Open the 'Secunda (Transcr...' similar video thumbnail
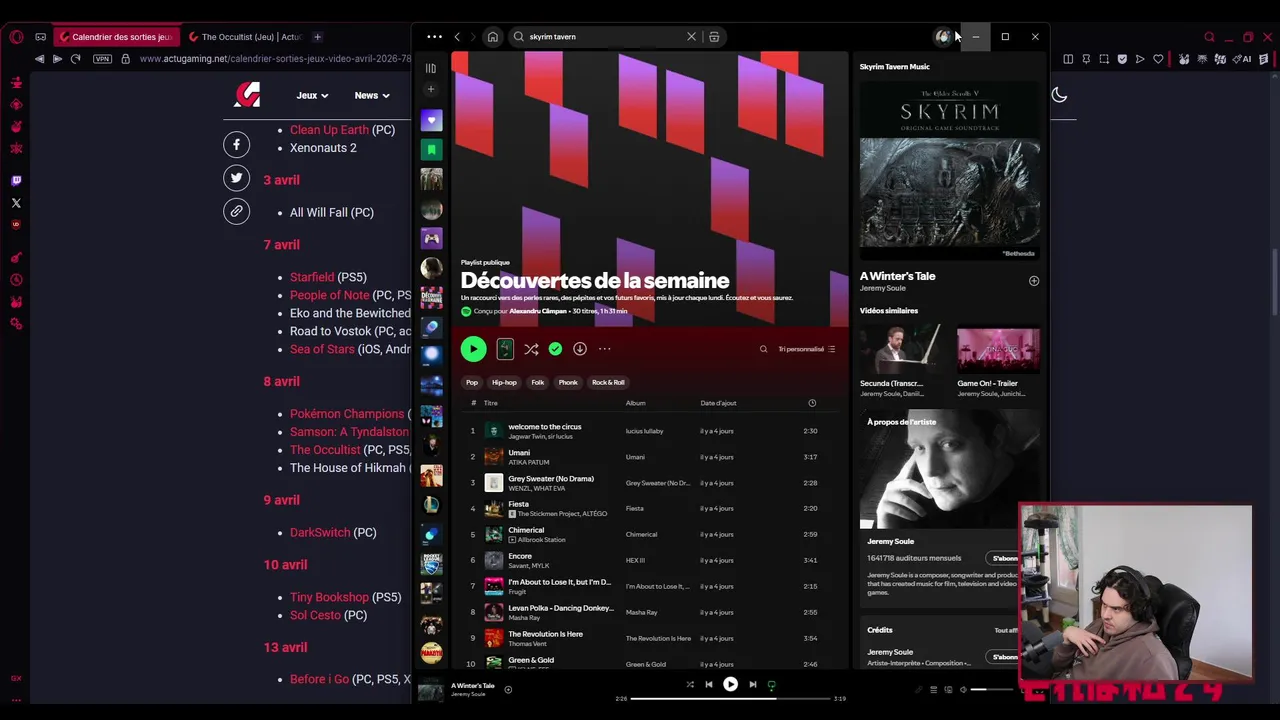The width and height of the screenshot is (1280, 720). 900,350
